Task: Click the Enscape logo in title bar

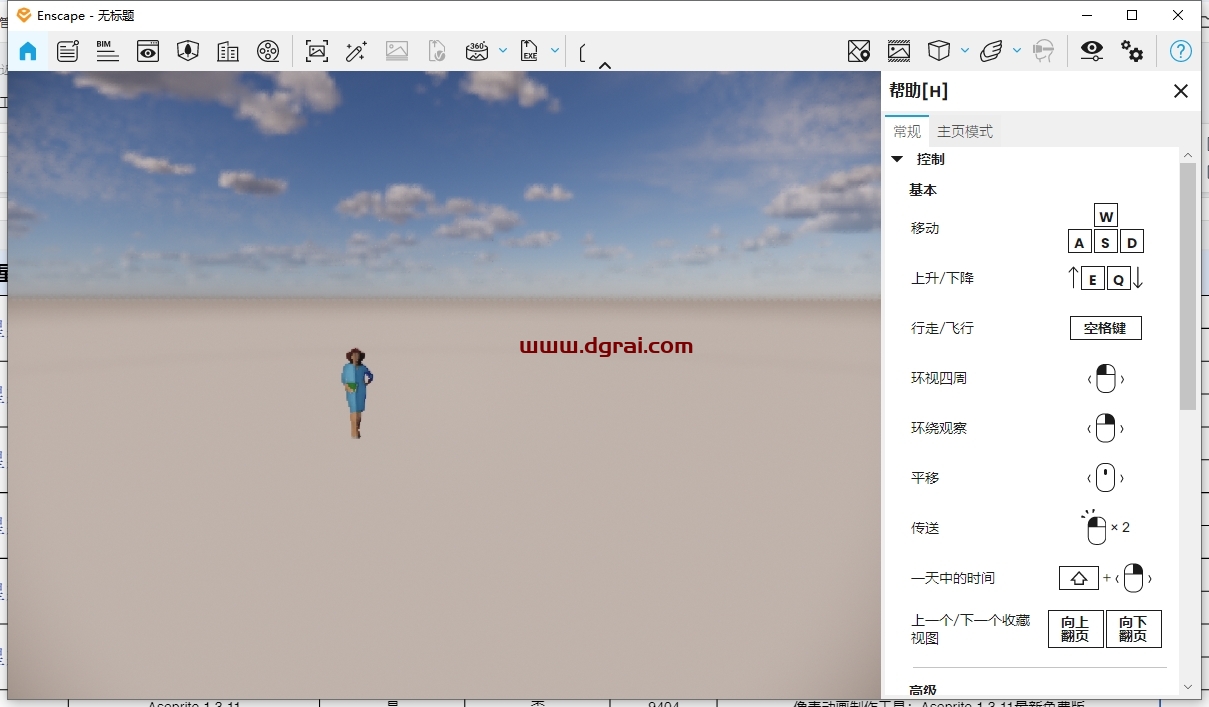Action: [x=24, y=15]
